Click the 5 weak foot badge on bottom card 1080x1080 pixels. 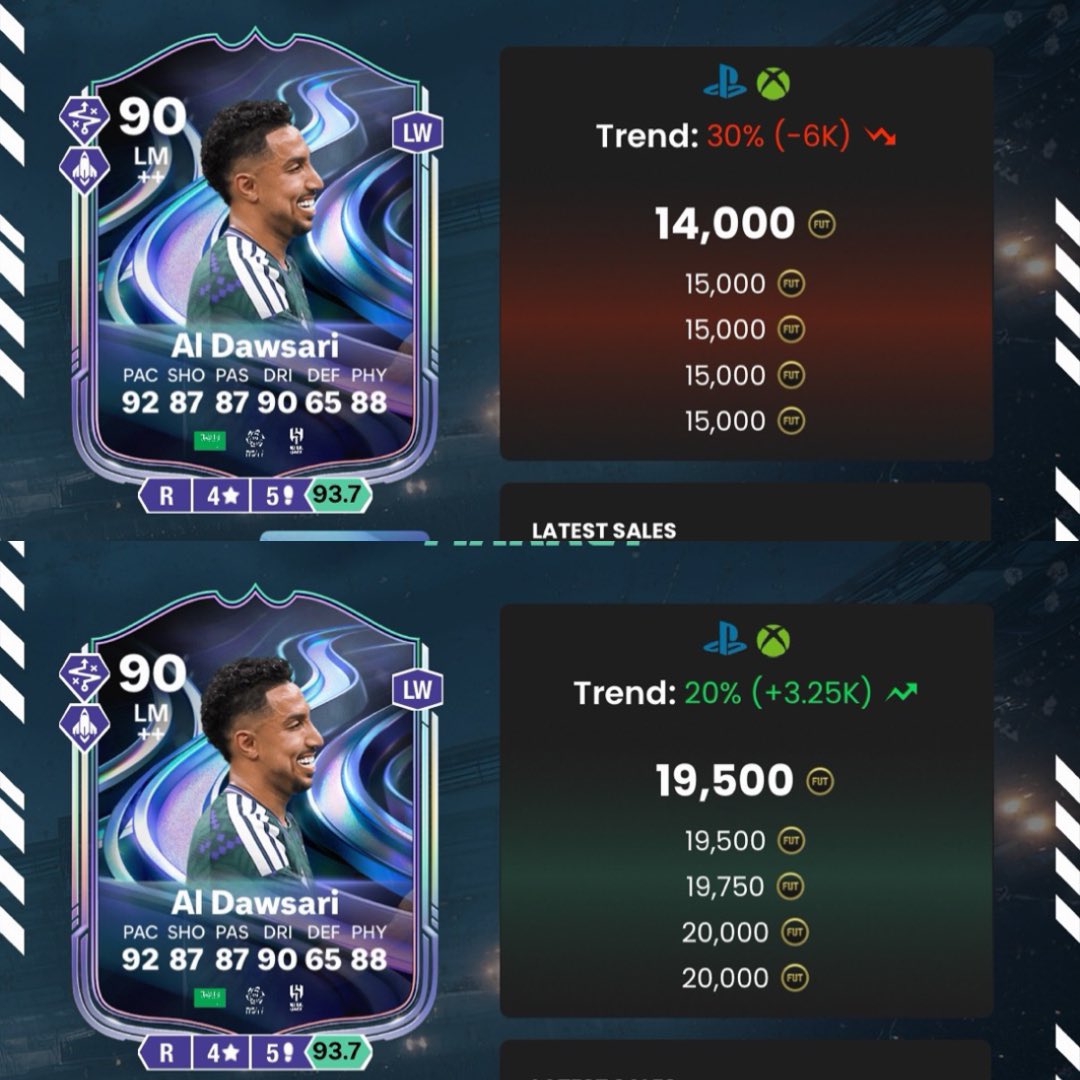tap(280, 1052)
